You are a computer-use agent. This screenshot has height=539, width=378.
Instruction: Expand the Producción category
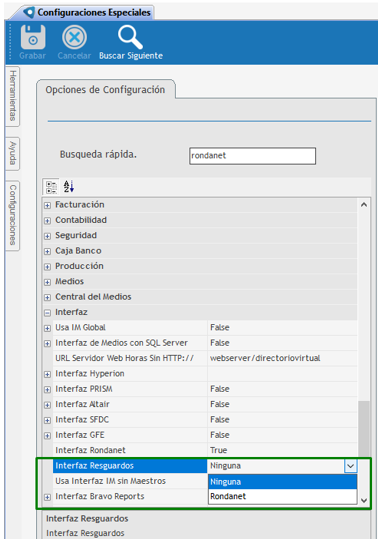[x=47, y=267]
